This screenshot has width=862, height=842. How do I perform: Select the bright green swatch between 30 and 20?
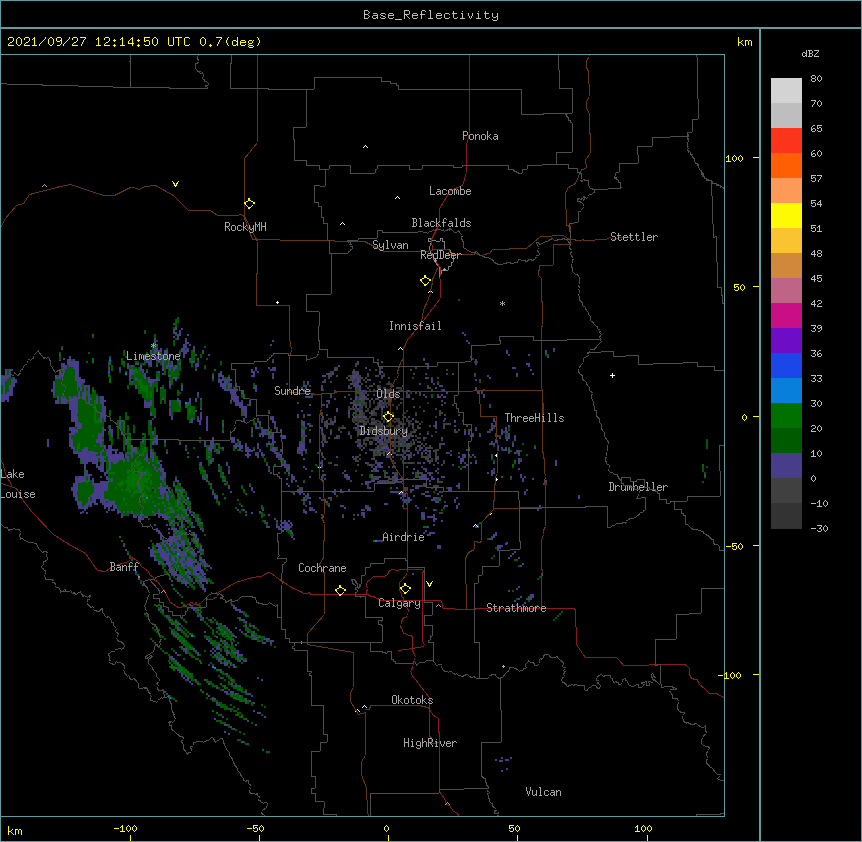point(786,416)
